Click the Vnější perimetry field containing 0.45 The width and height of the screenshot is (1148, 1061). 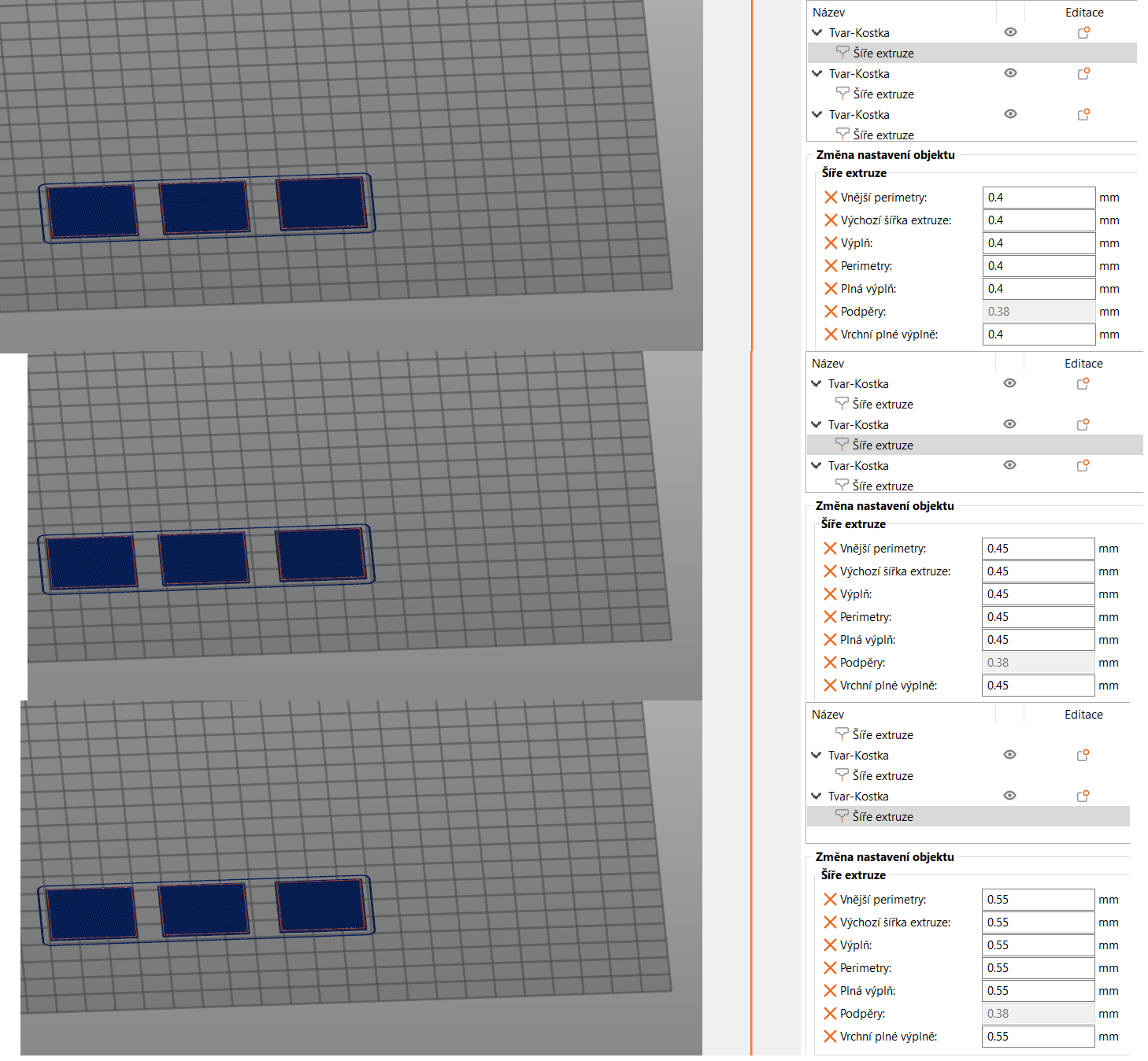pos(1038,549)
